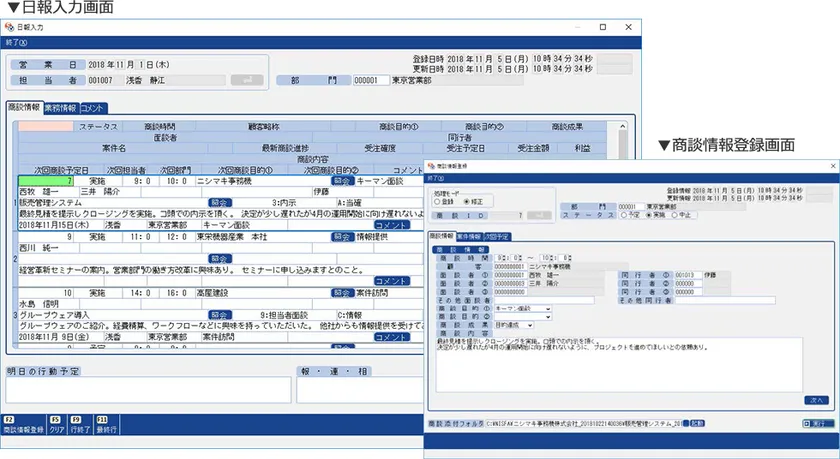
Task: Click the 商談内容 text area in dialog
Action: pos(619,365)
